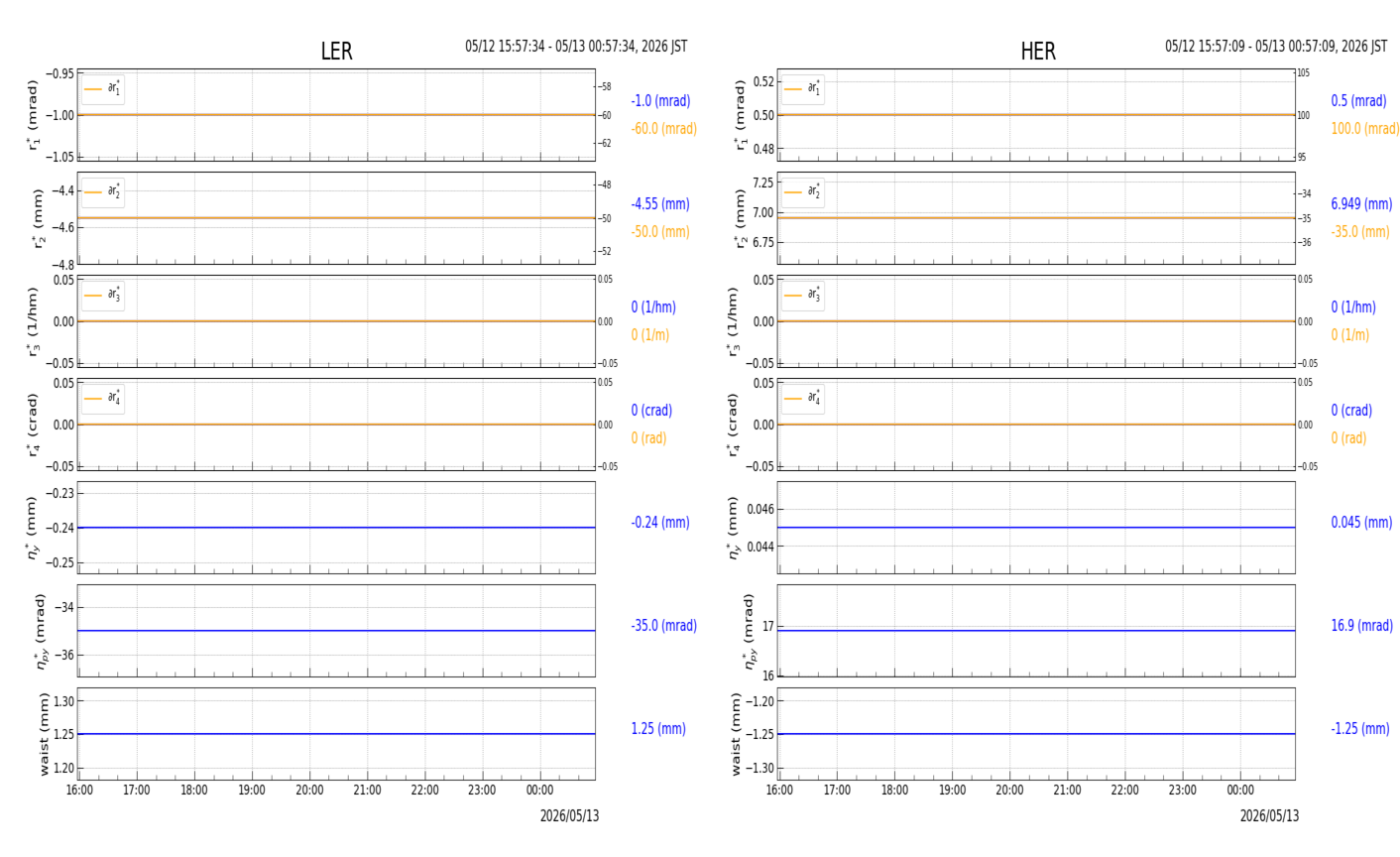
Task: Click the HER 0 (crad) value
Action: pos(1351,411)
